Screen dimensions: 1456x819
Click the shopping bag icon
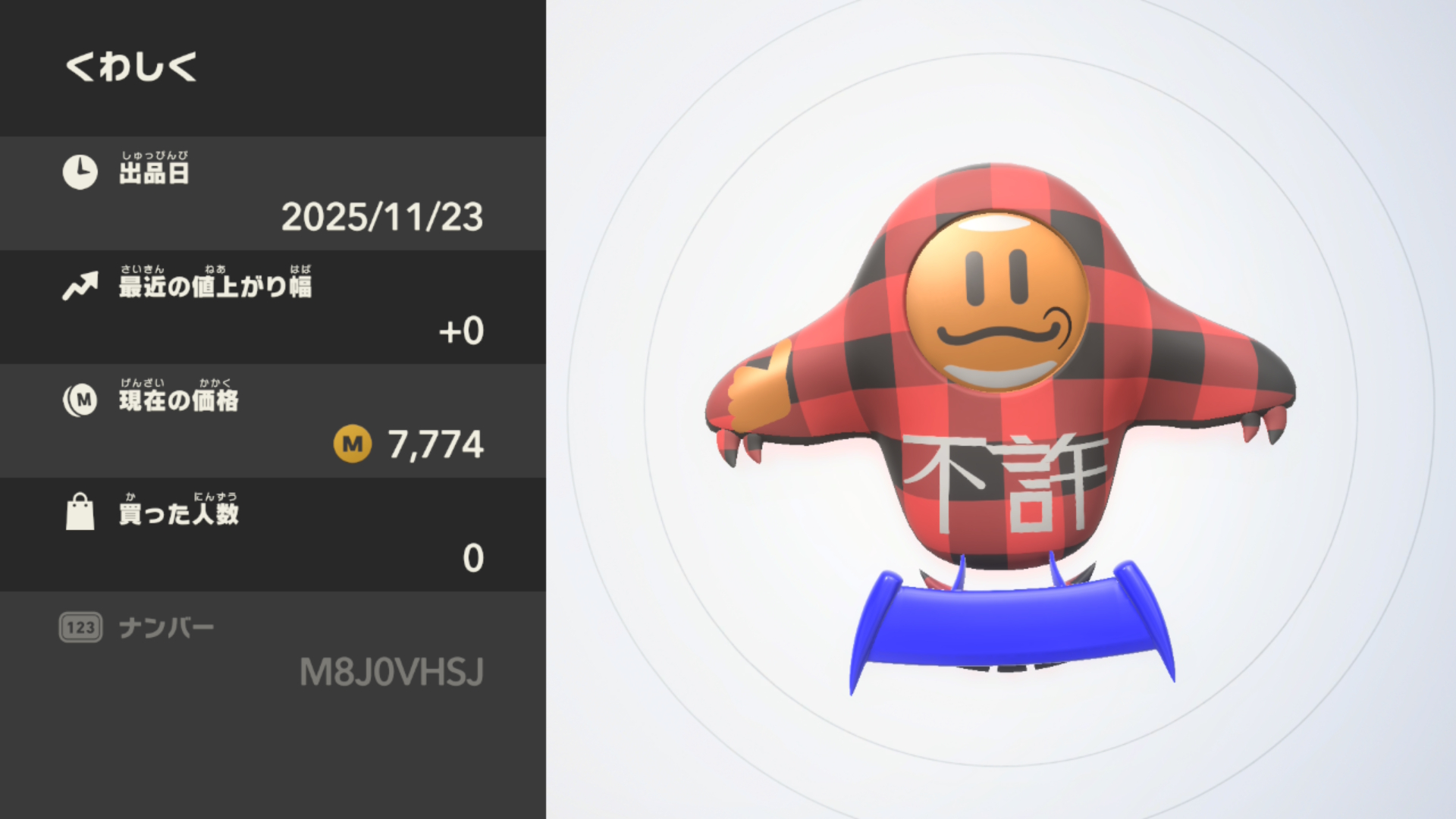point(80,512)
